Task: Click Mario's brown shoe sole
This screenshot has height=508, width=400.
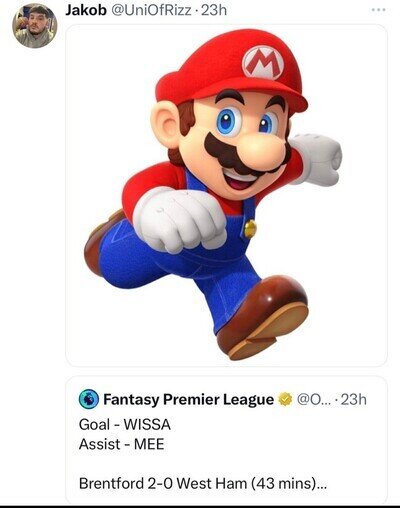Action: [x=269, y=332]
